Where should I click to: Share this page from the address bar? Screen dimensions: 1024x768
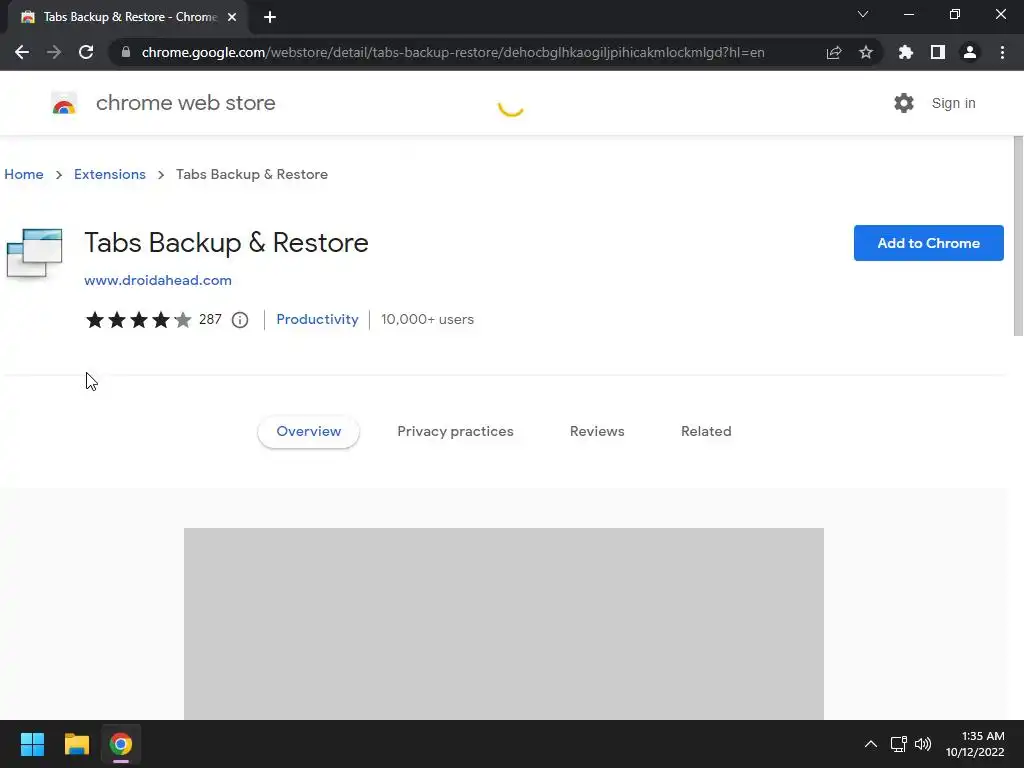click(x=834, y=52)
